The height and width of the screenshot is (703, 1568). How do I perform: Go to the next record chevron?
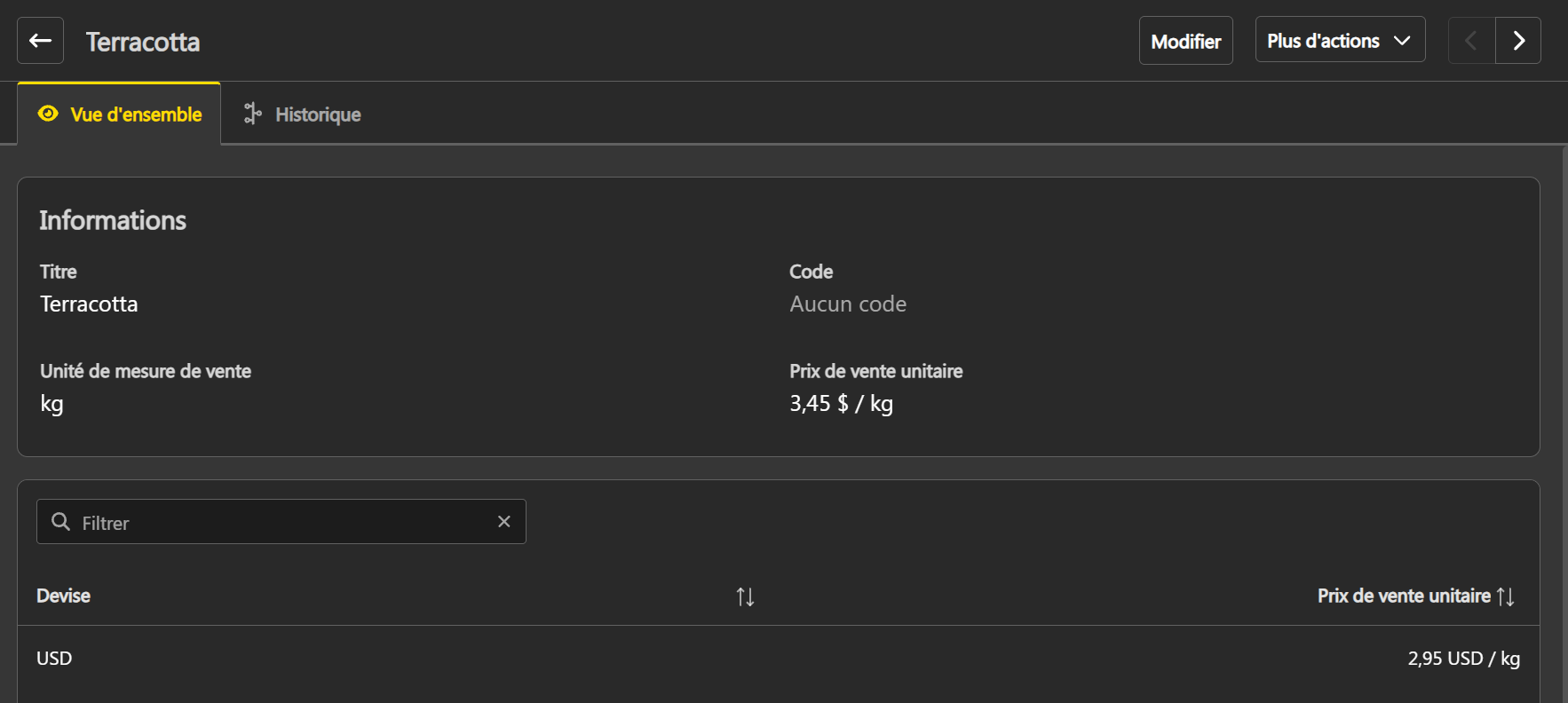click(x=1518, y=41)
